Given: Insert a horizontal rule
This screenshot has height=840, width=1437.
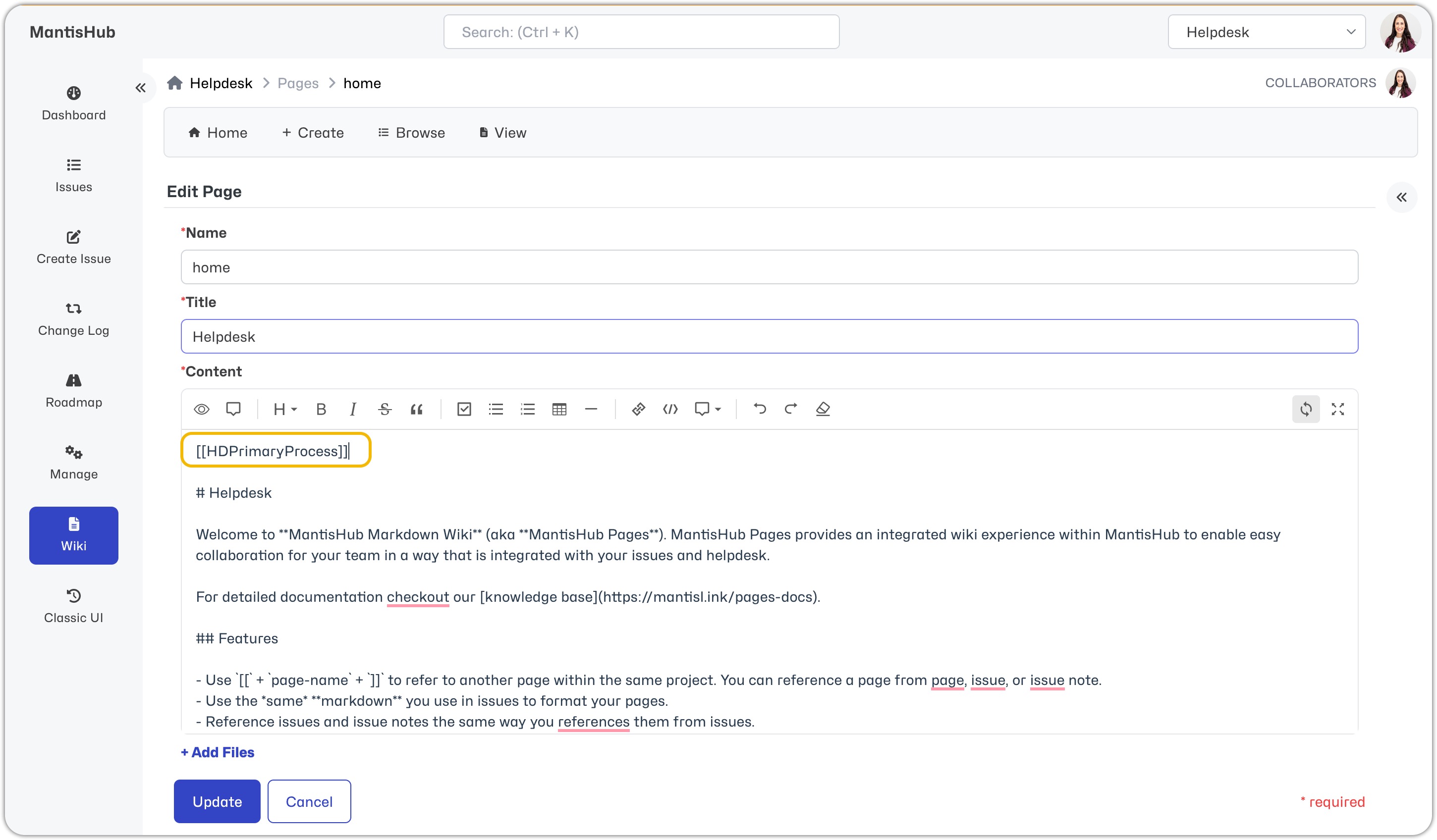Looking at the screenshot, I should pyautogui.click(x=591, y=409).
